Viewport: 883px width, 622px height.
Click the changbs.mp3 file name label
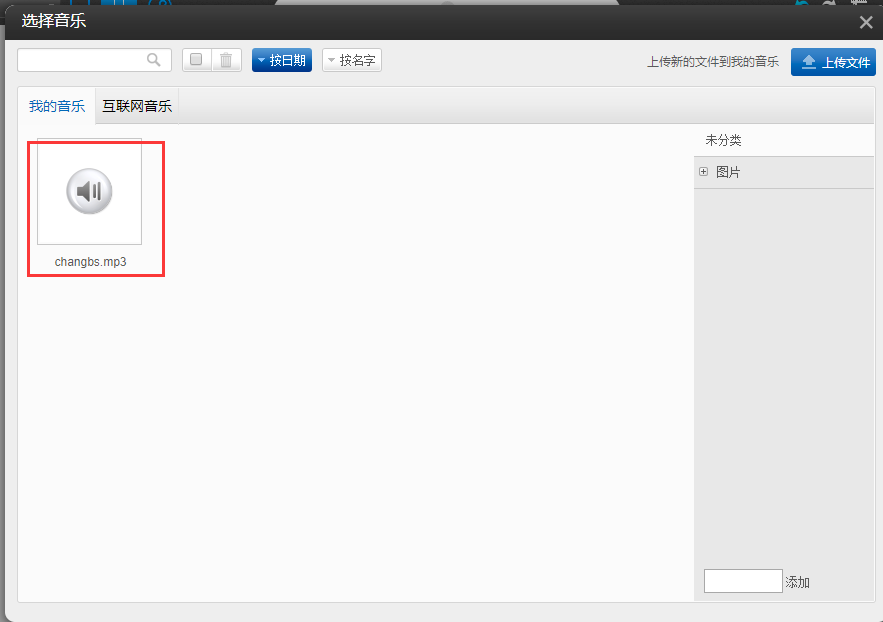pyautogui.click(x=91, y=262)
